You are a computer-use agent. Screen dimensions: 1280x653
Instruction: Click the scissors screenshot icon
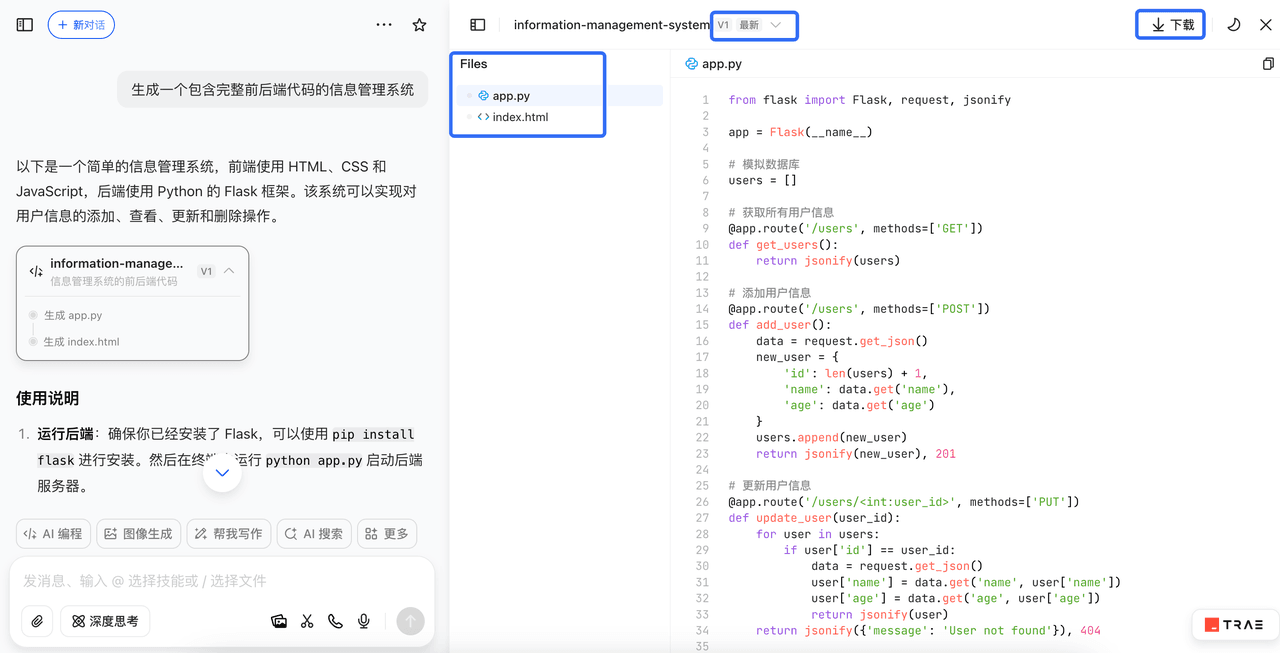(x=307, y=621)
